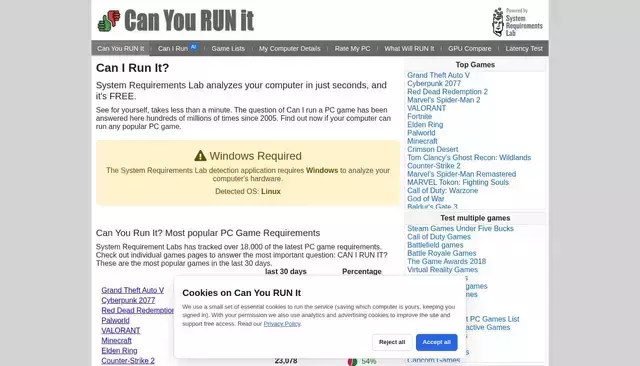Open the Latency Test page
This screenshot has height=366, width=640.
pyautogui.click(x=524, y=49)
